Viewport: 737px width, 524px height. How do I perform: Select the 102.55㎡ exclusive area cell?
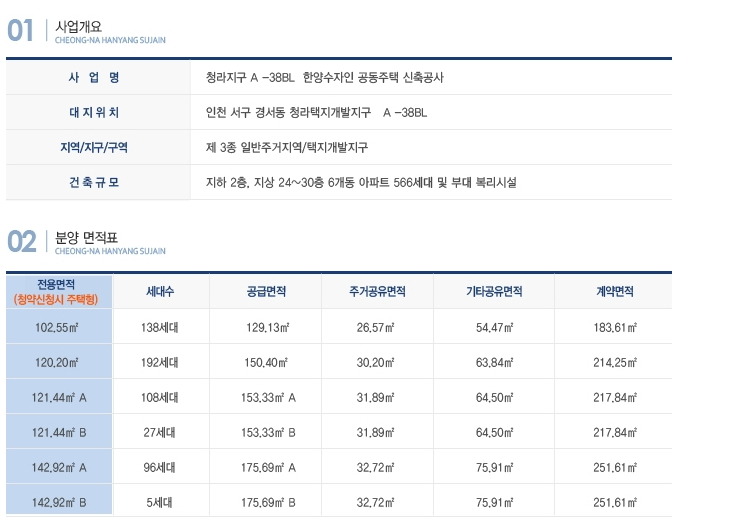point(57,327)
